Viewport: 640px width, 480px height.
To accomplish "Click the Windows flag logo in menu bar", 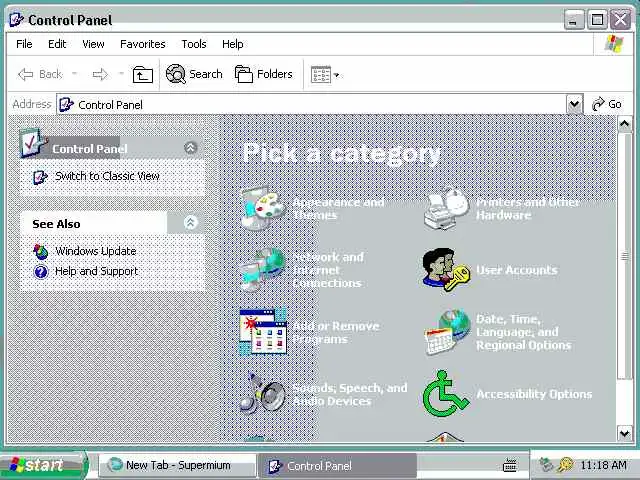I will pyautogui.click(x=614, y=44).
